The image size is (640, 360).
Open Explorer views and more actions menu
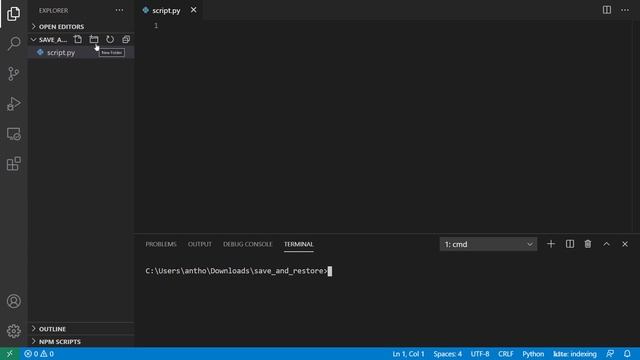119,10
